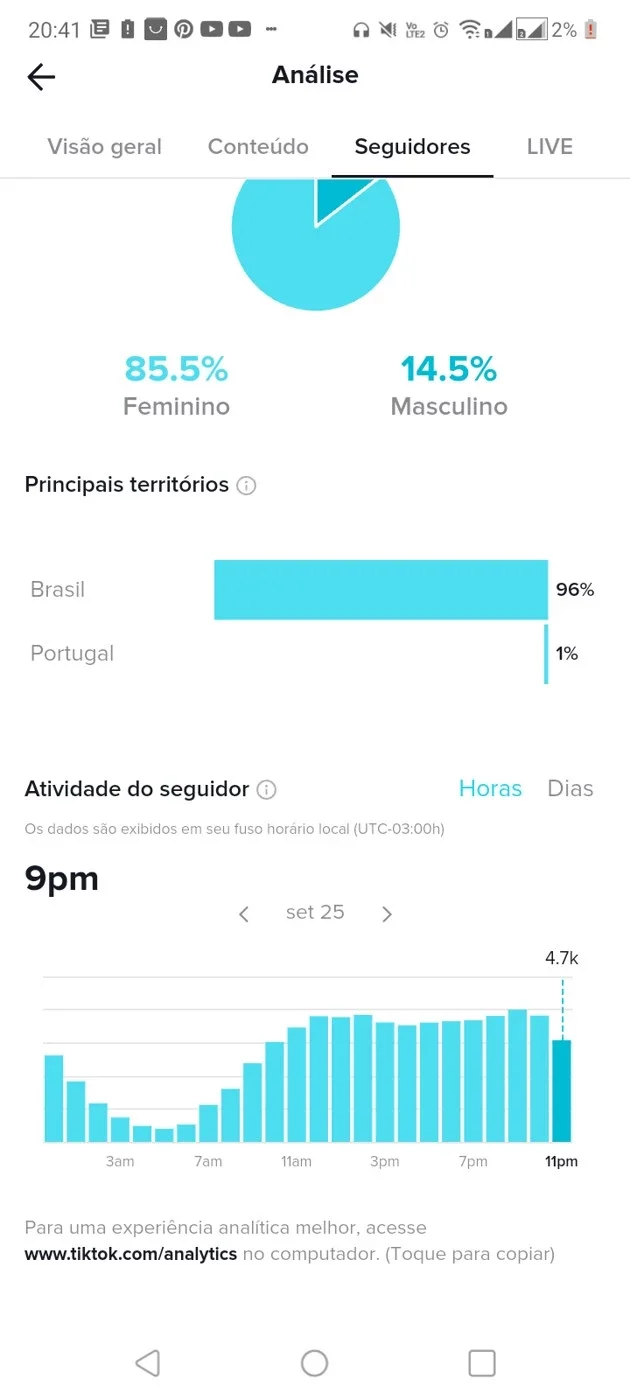Go to next day chevron
The height and width of the screenshot is (1400, 630).
point(387,914)
